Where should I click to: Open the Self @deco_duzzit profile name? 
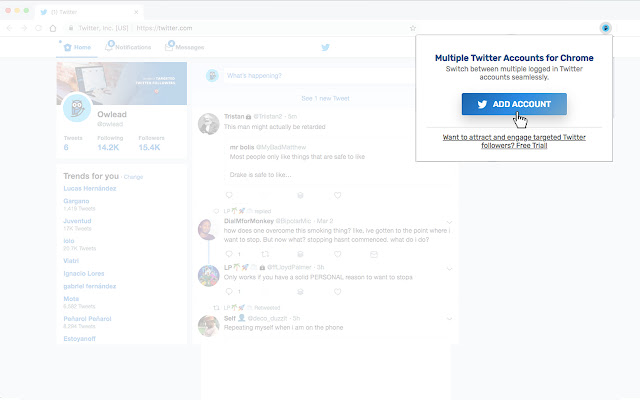pos(230,318)
